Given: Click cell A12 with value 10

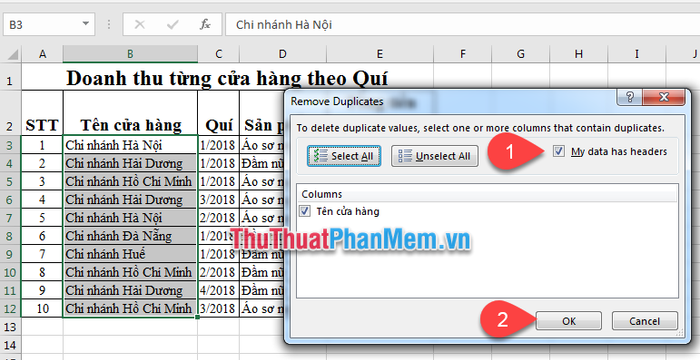Looking at the screenshot, I should point(42,308).
